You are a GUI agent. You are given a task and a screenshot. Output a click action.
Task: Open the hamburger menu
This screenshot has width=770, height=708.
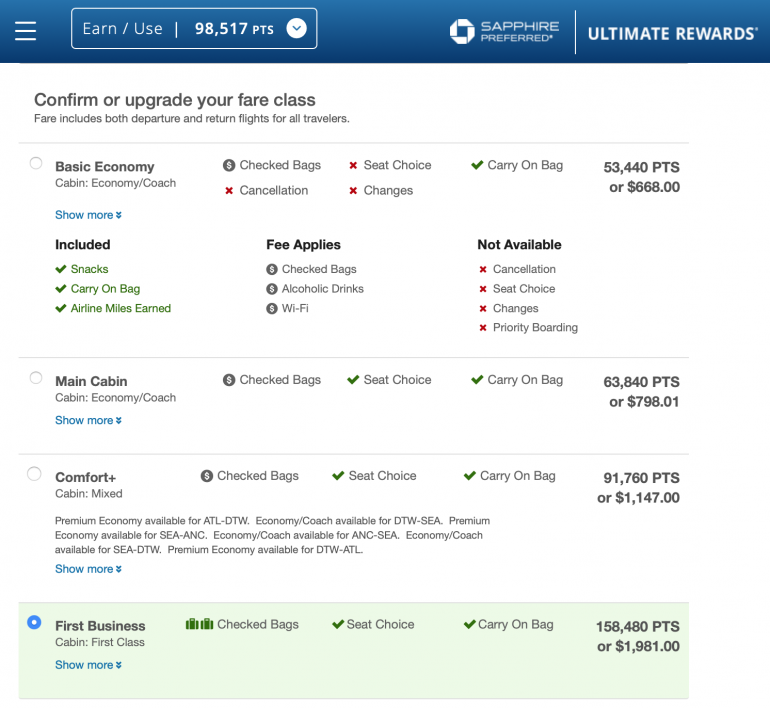[25, 31]
